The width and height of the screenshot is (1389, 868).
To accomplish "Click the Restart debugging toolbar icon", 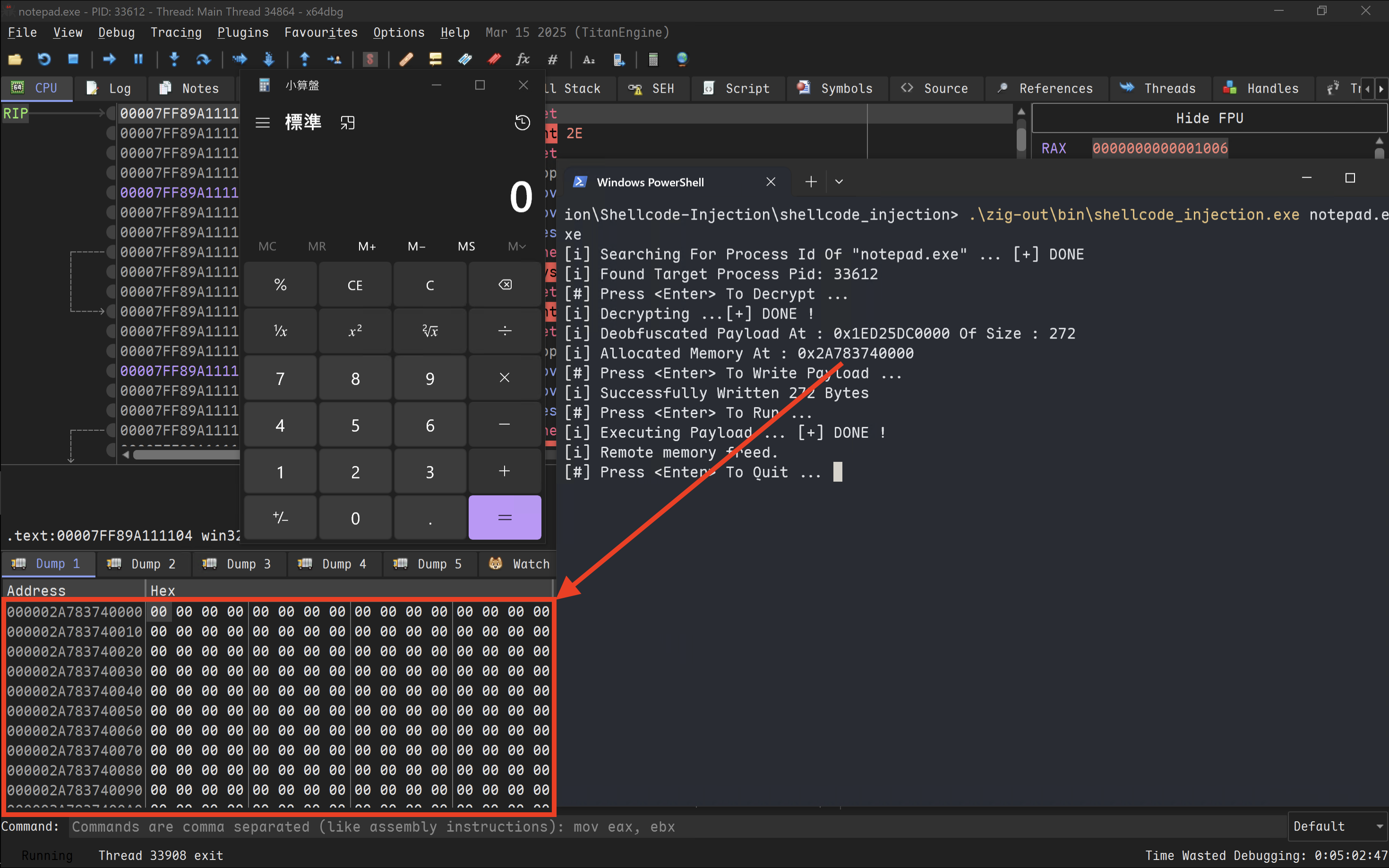I will [44, 59].
